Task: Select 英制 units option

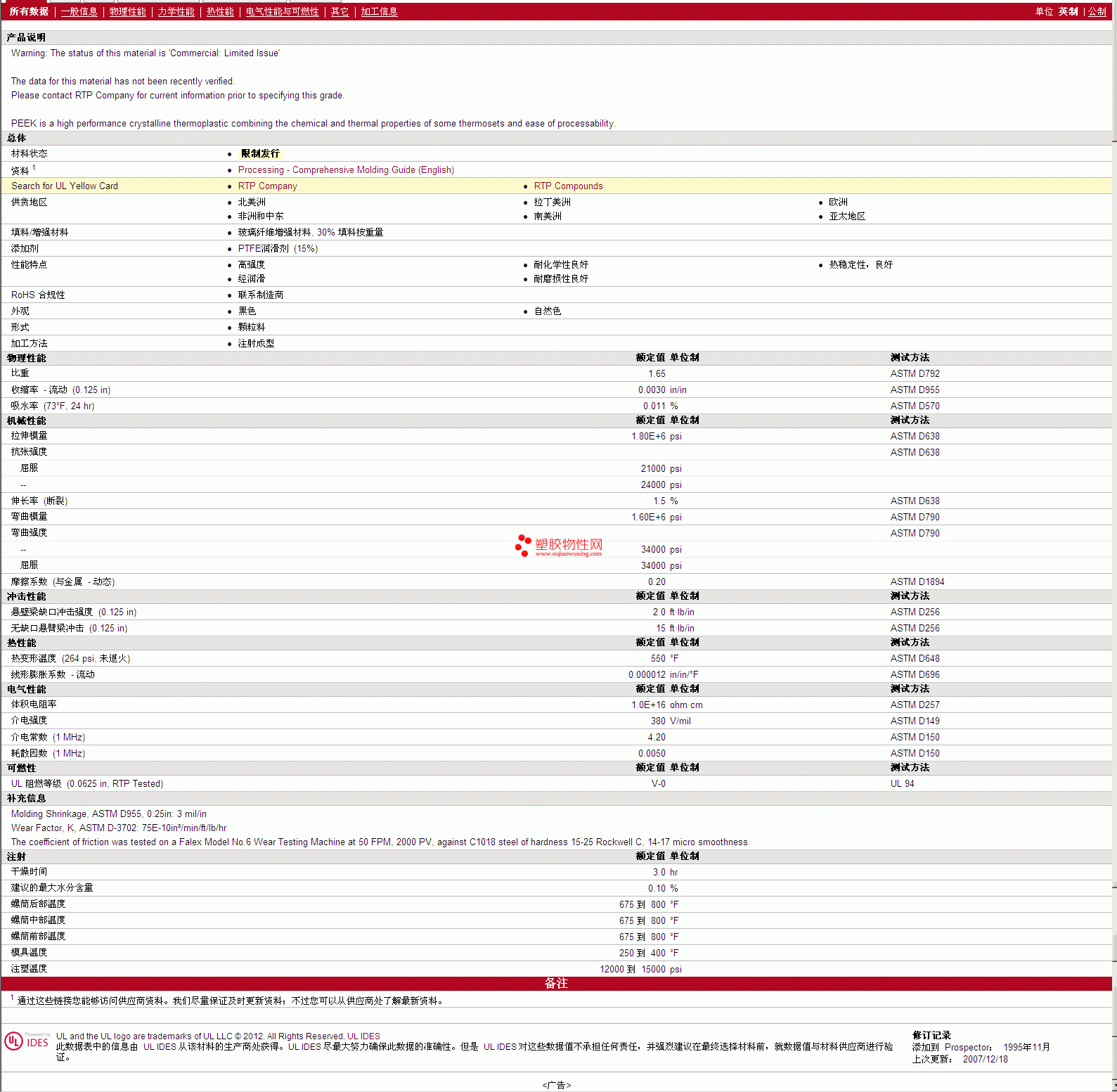Action: pyautogui.click(x=1068, y=11)
